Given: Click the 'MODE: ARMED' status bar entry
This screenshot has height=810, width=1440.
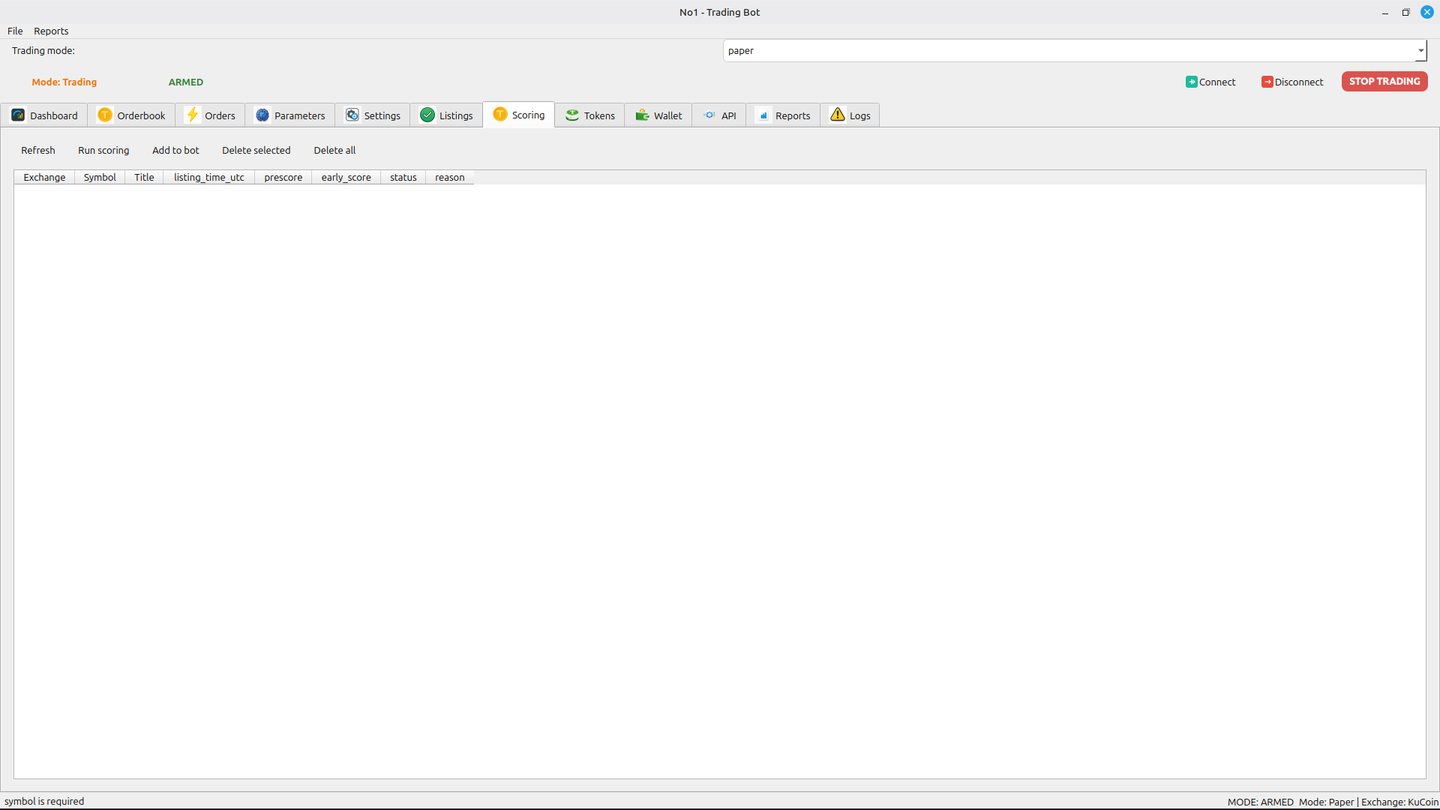Looking at the screenshot, I should tap(1260, 802).
